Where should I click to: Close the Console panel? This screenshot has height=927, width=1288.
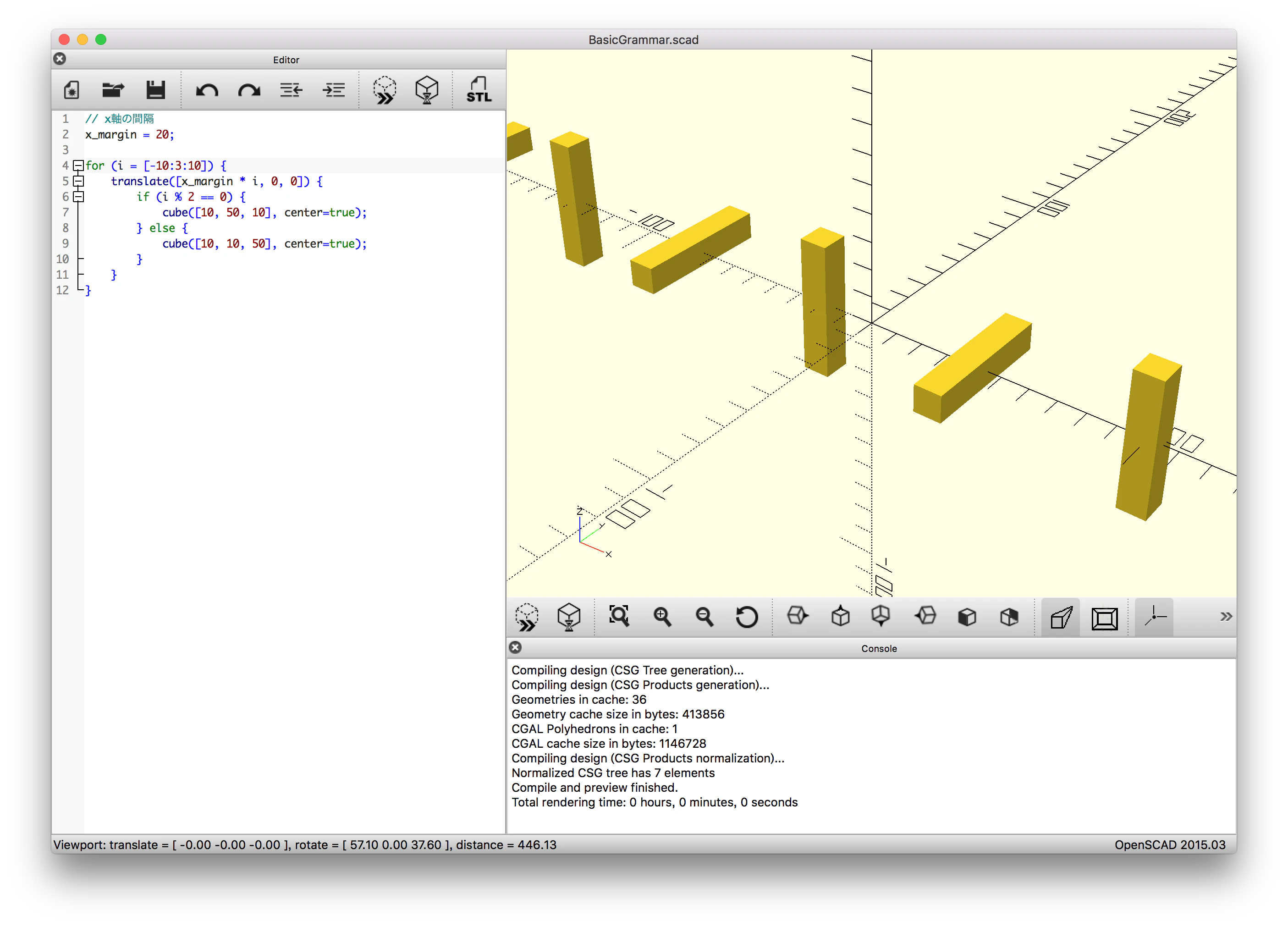click(x=515, y=647)
